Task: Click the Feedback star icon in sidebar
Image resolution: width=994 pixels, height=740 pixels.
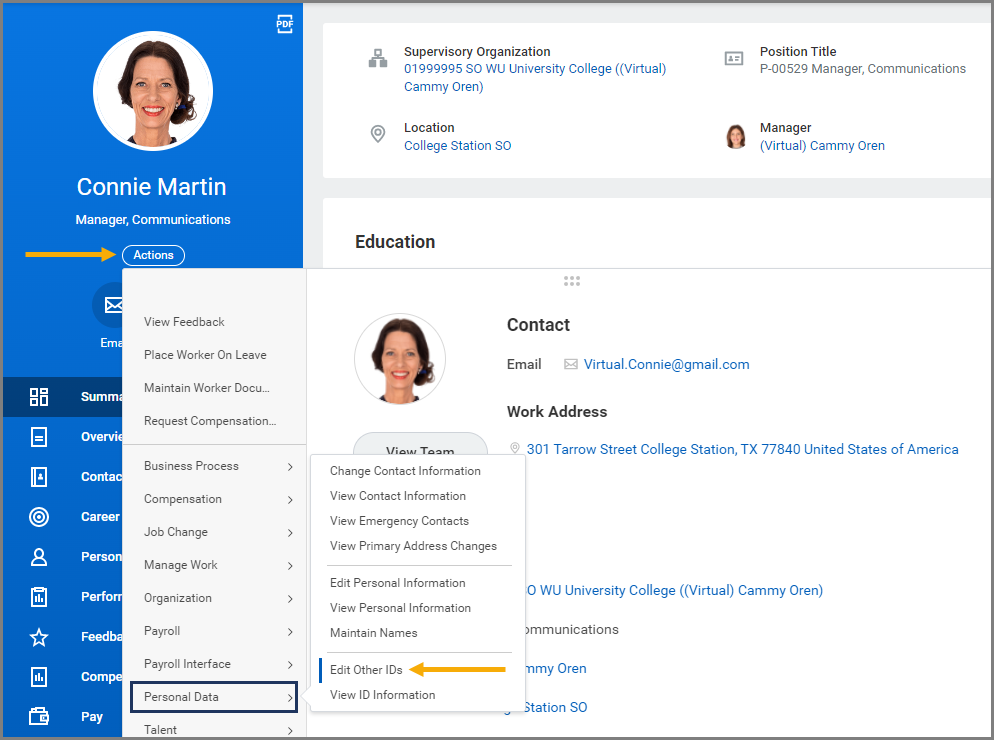Action: coord(39,637)
